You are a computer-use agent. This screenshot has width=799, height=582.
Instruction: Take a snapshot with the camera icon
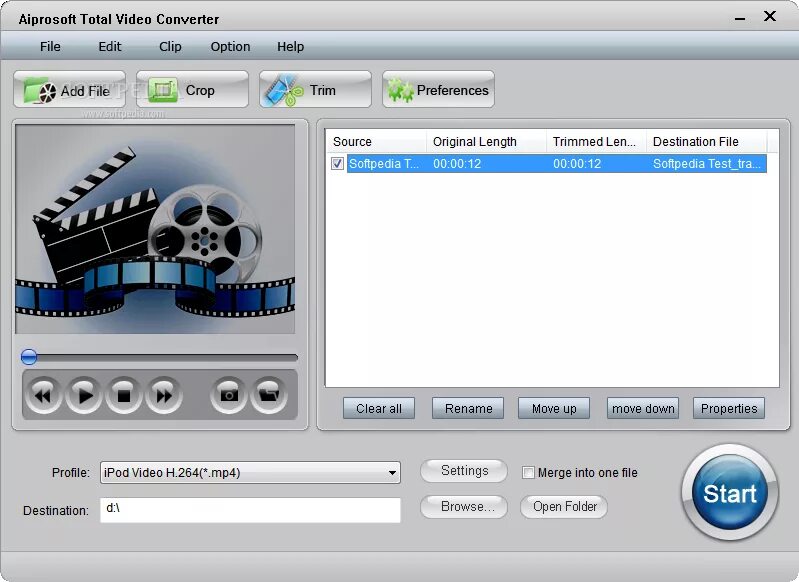(x=229, y=395)
